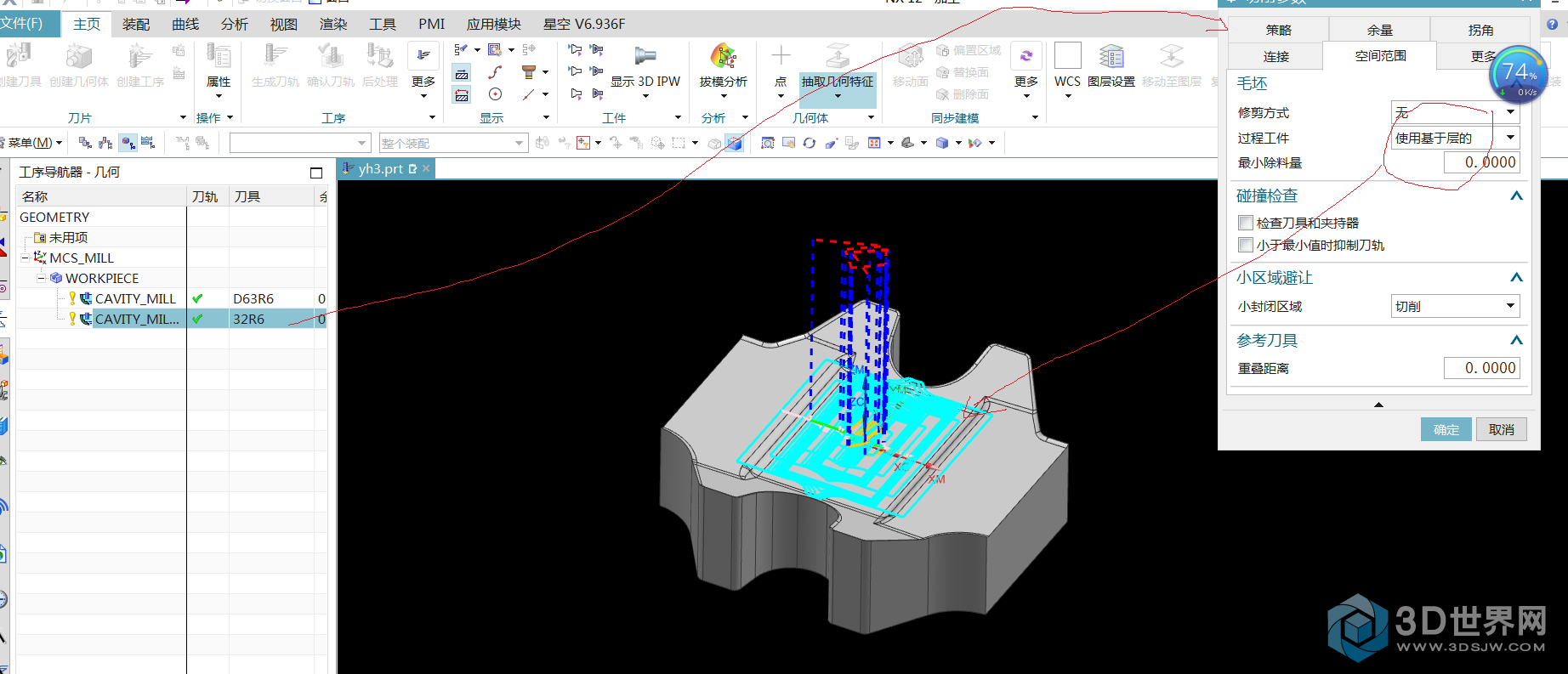Click the shaded cube rendering style icon
Viewport: 1568px width, 674px height.
click(942, 143)
